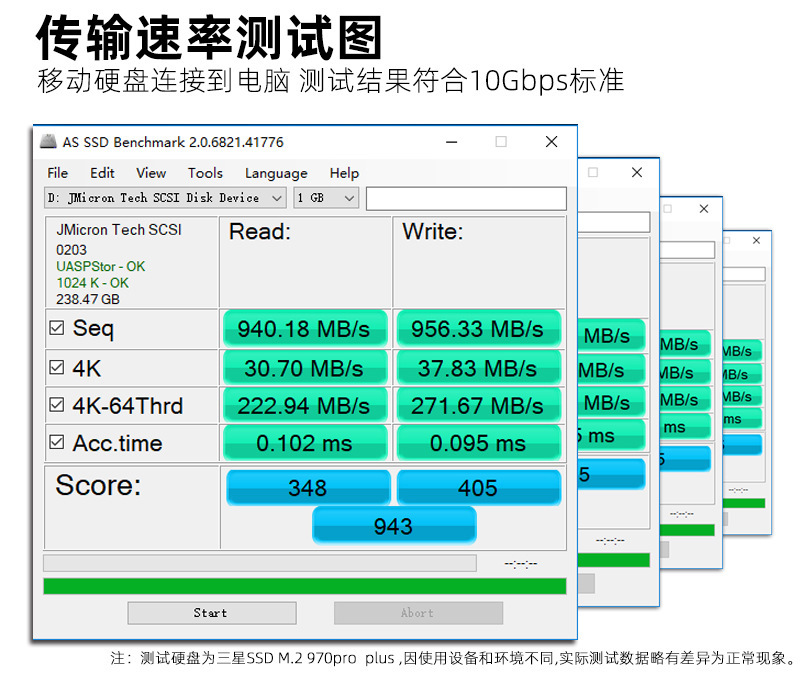Close the second stacked benchmark window
The width and height of the screenshot is (800, 680).
click(x=637, y=172)
